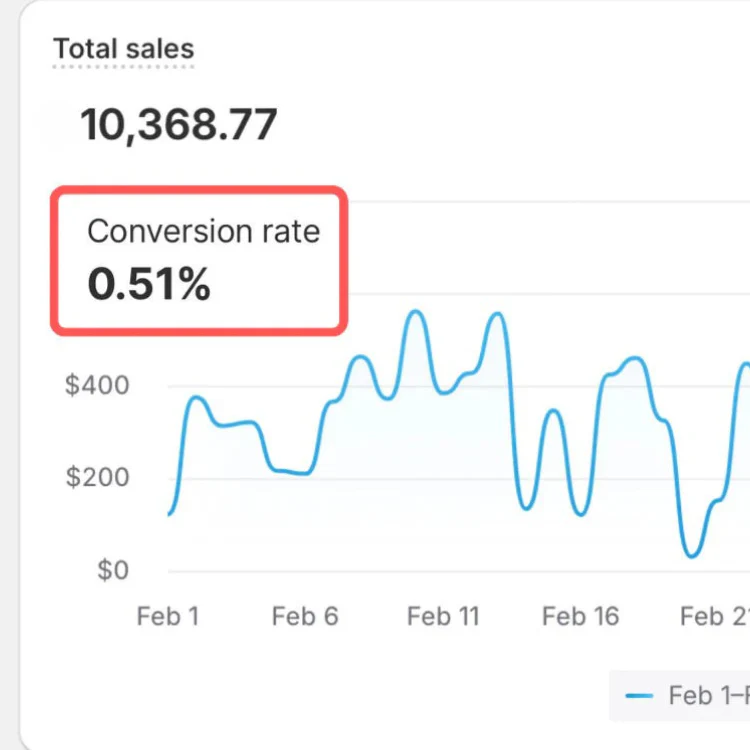Select Feb 1 on the date axis

coord(167,616)
